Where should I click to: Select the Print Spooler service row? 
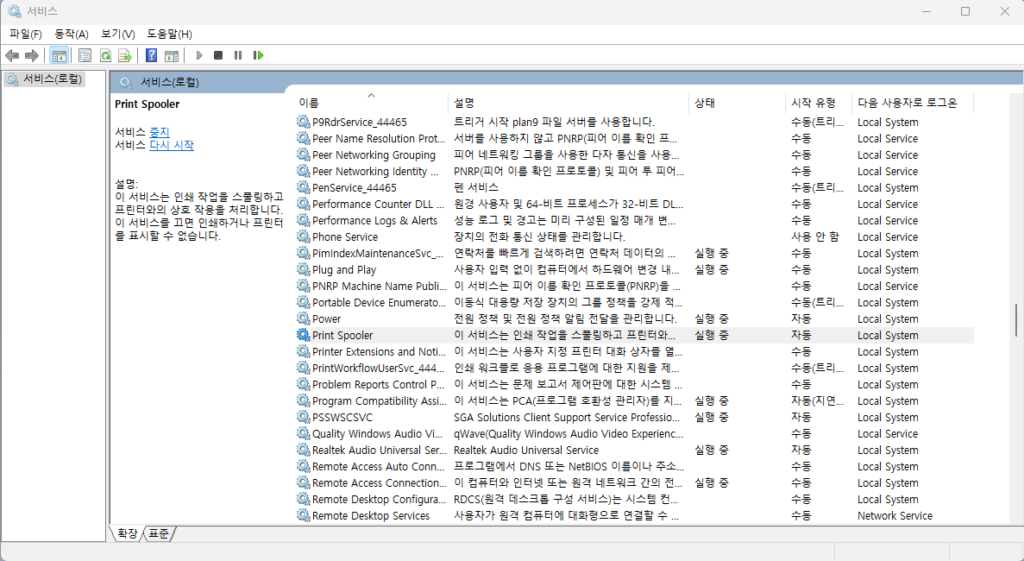tap(633, 335)
